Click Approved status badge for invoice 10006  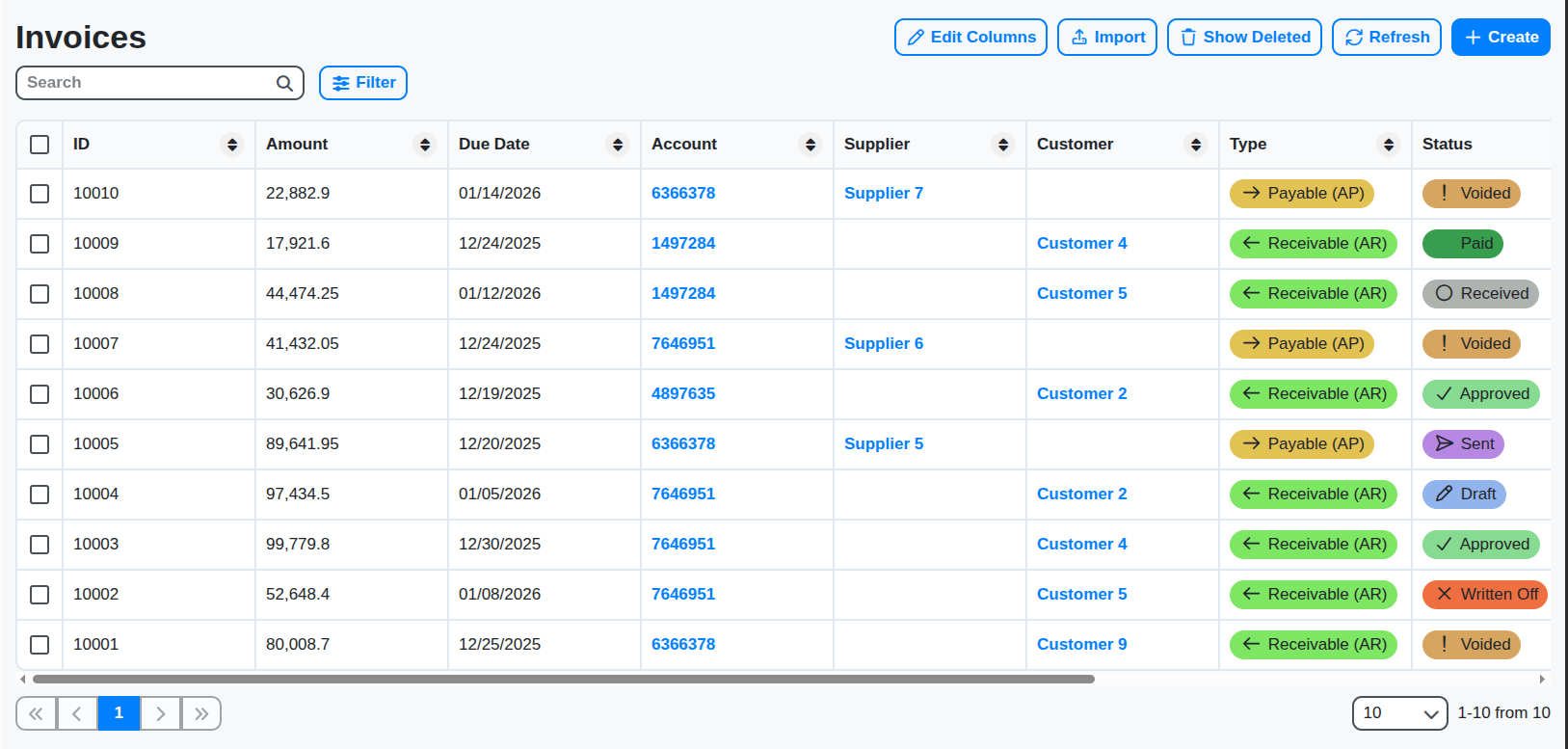pyautogui.click(x=1481, y=394)
